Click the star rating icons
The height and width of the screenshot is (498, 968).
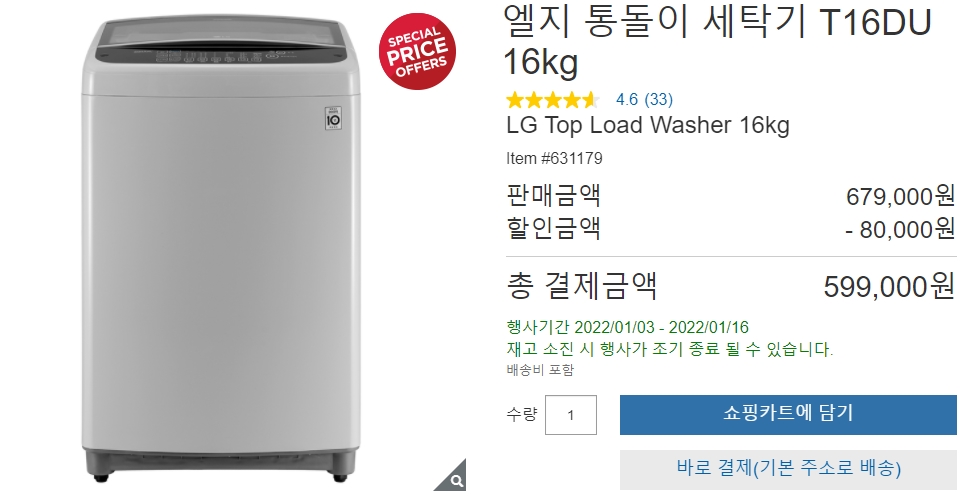[553, 99]
